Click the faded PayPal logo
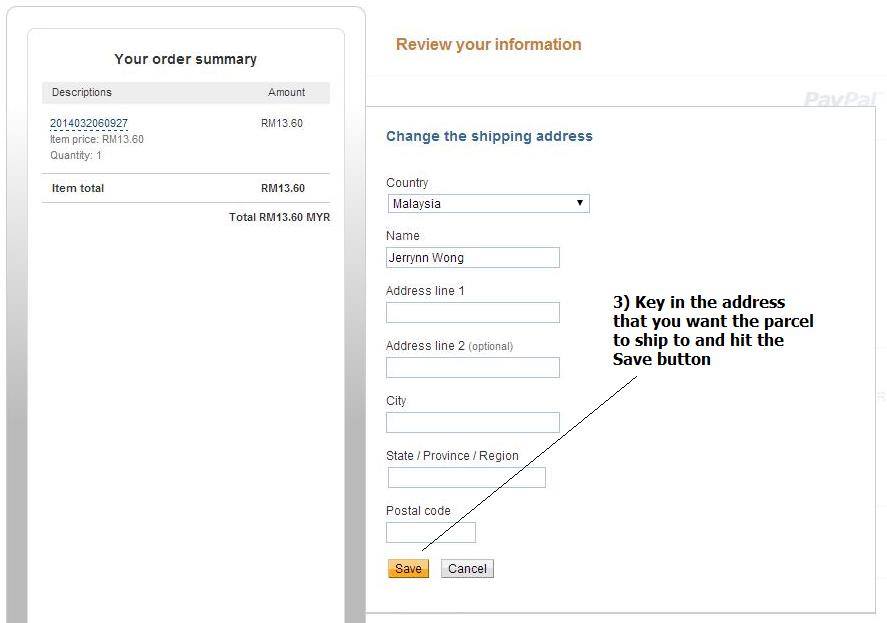 (x=842, y=100)
